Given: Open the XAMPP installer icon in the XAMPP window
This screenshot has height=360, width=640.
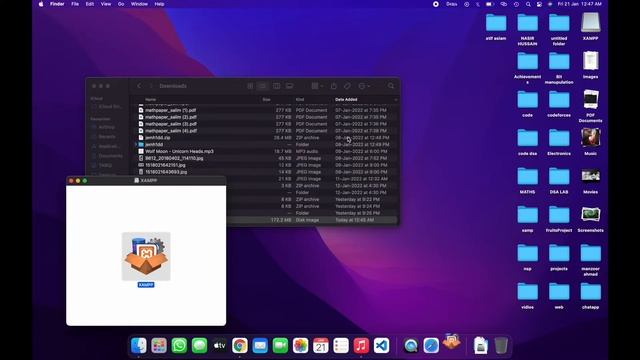Looking at the screenshot, I should coord(146,256).
